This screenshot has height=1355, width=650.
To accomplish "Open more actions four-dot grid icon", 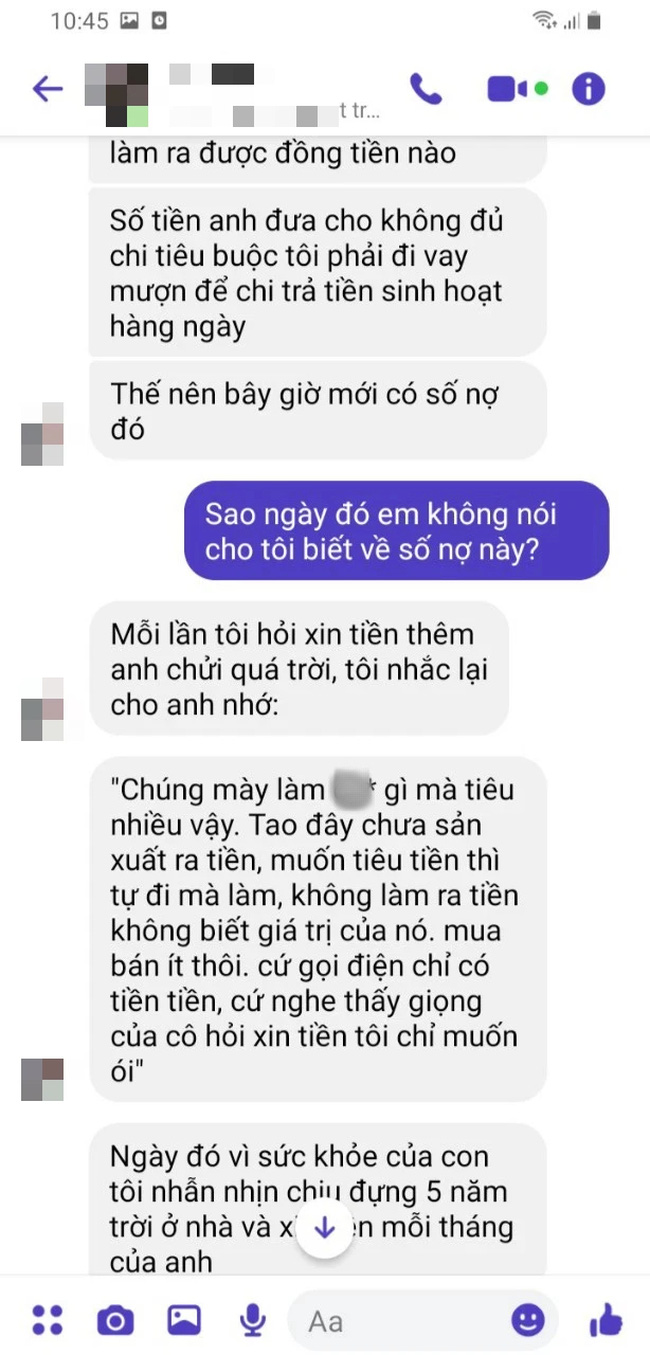I will 47,1320.
